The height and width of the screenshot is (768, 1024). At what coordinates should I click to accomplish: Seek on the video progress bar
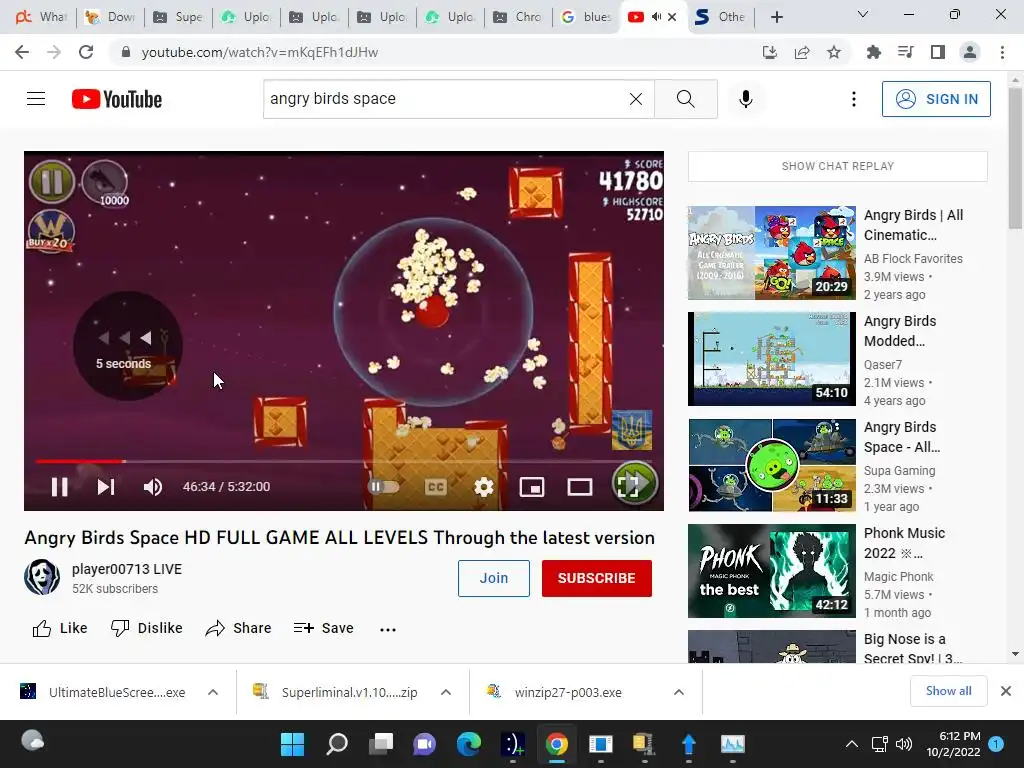click(344, 461)
